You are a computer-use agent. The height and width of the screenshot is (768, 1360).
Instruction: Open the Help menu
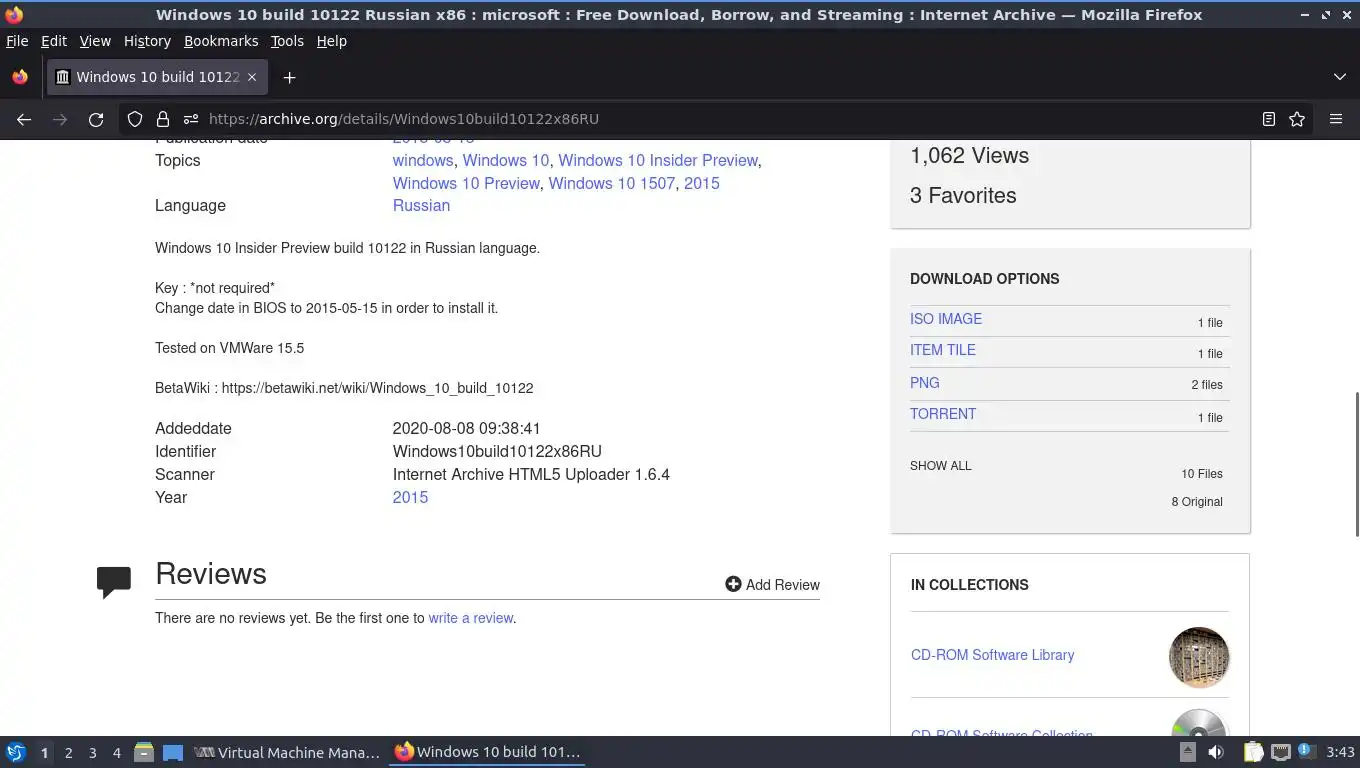coord(332,41)
